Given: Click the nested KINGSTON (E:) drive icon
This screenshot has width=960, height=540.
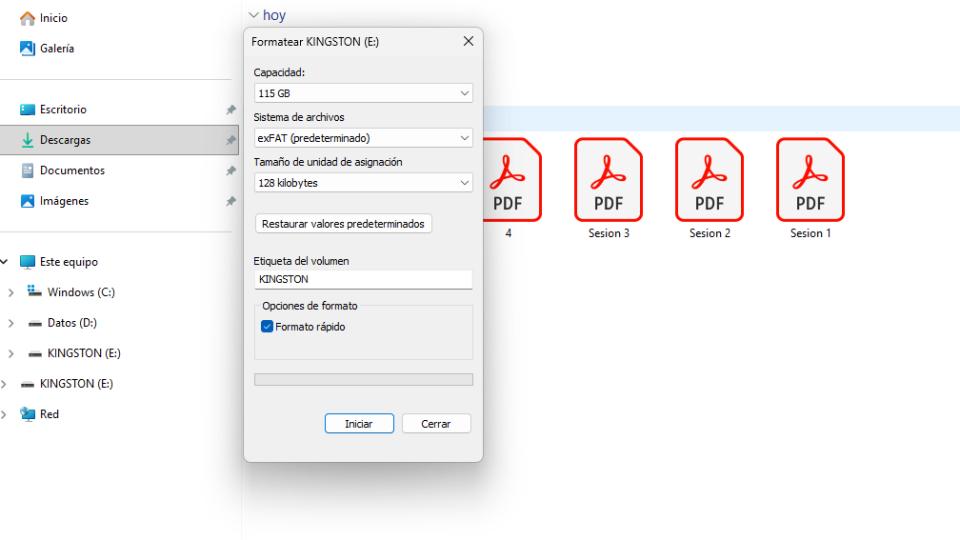Looking at the screenshot, I should coord(35,354).
